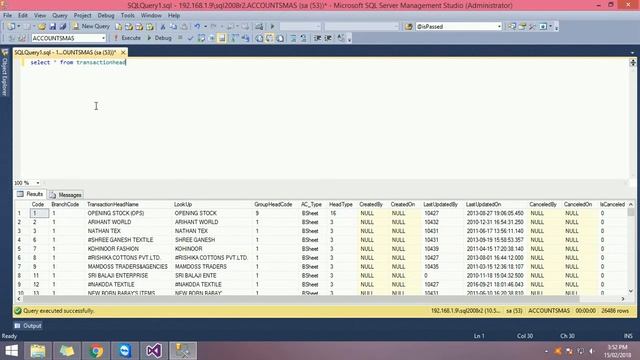This screenshot has height=360, width=640.
Task: Open Google Chrome from the taskbar
Action: coord(96,351)
